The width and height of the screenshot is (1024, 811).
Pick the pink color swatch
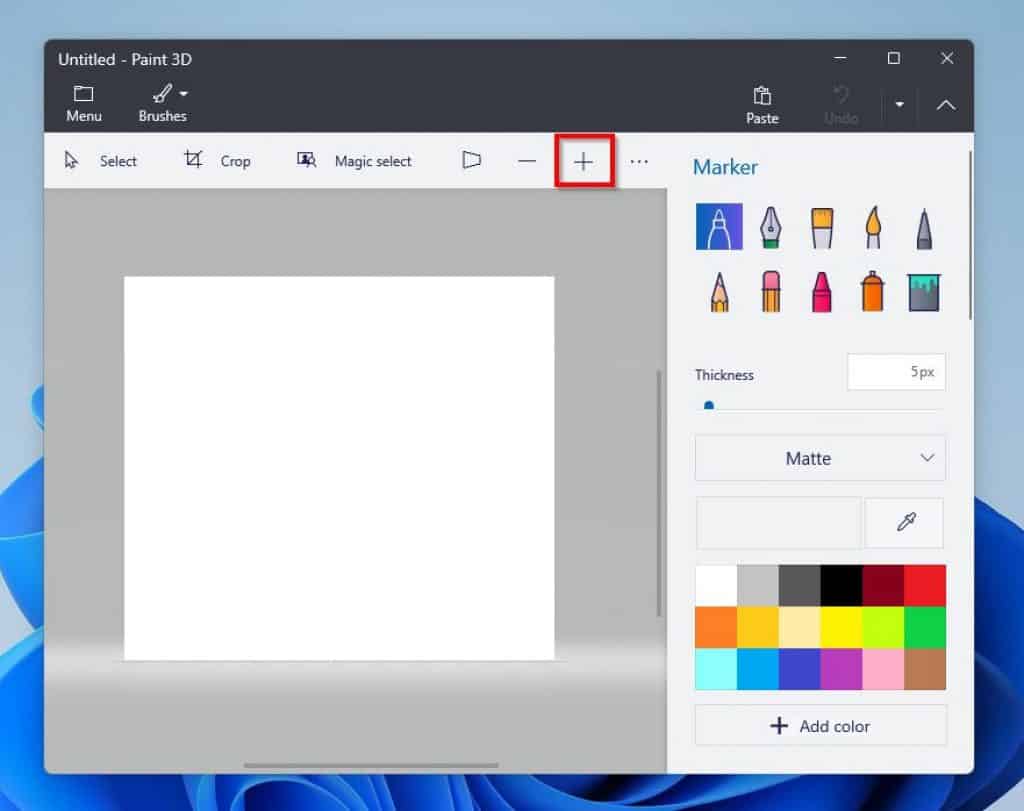883,669
